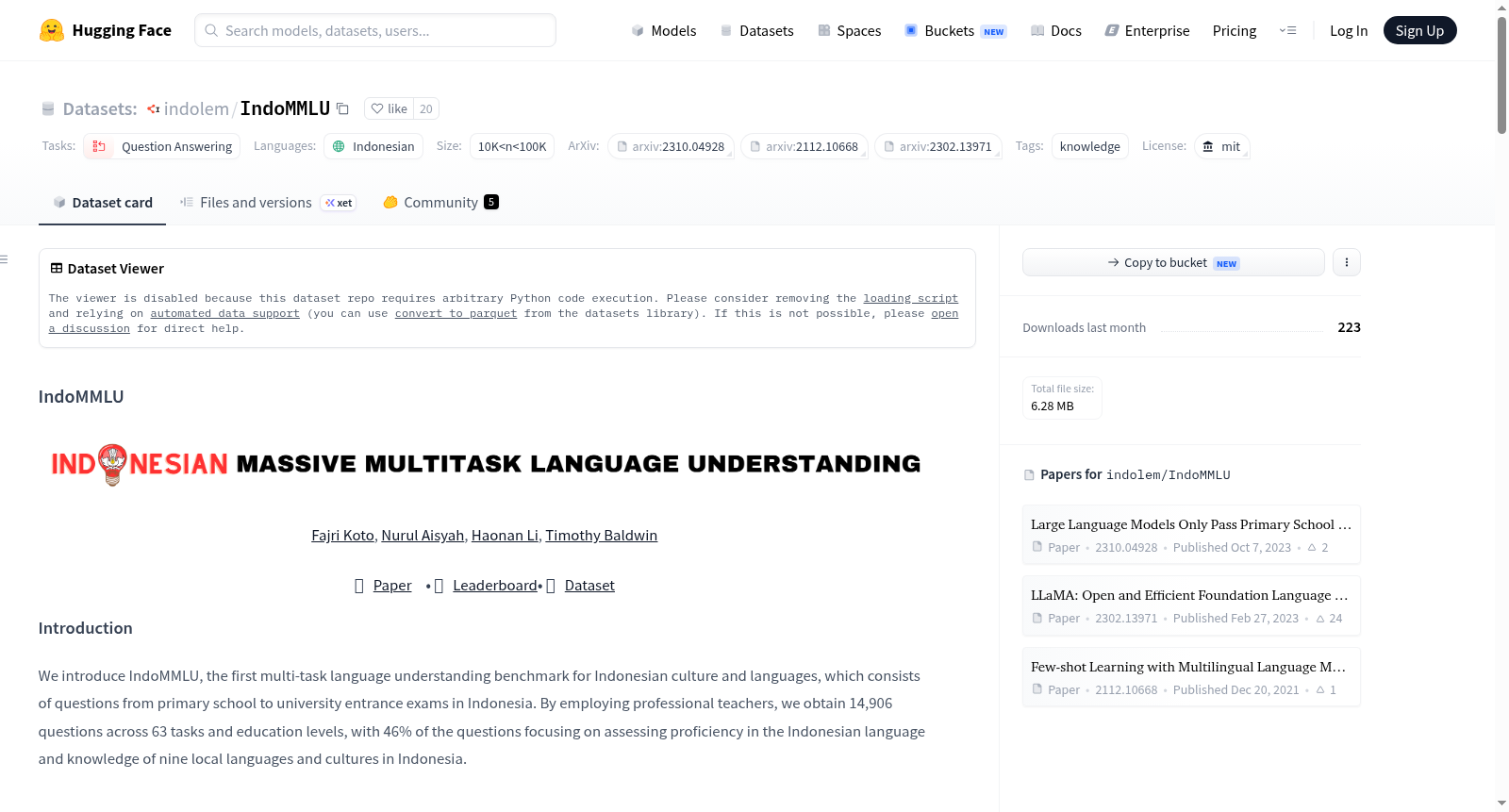Select the Indonesian language tag
Image resolution: width=1509 pixels, height=812 pixels.
(x=373, y=146)
